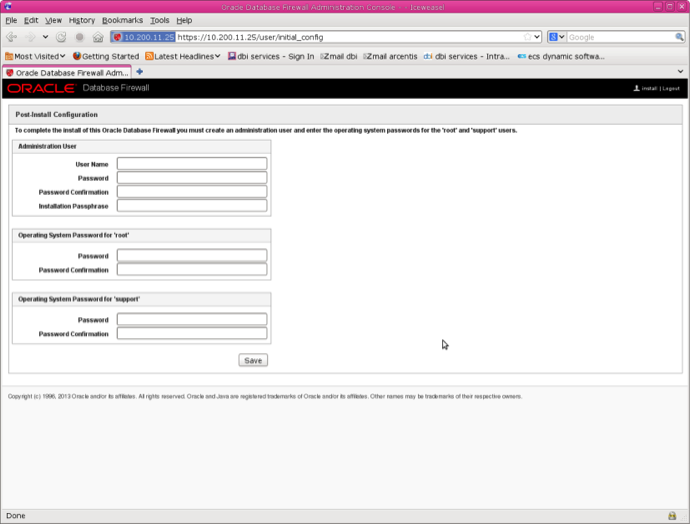Screen dimensions: 690x525
Task: Click the padlock icon in status bar
Action: 672,516
